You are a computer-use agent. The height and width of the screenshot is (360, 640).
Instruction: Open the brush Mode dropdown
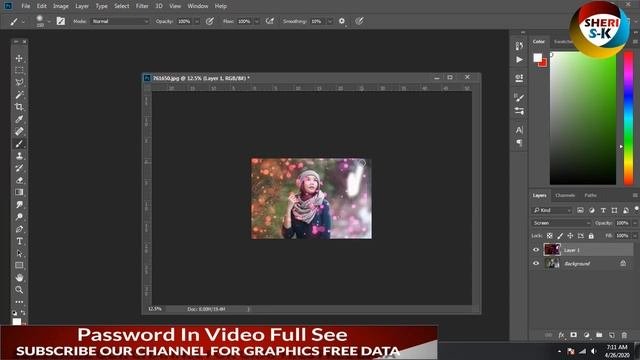click(x=120, y=21)
